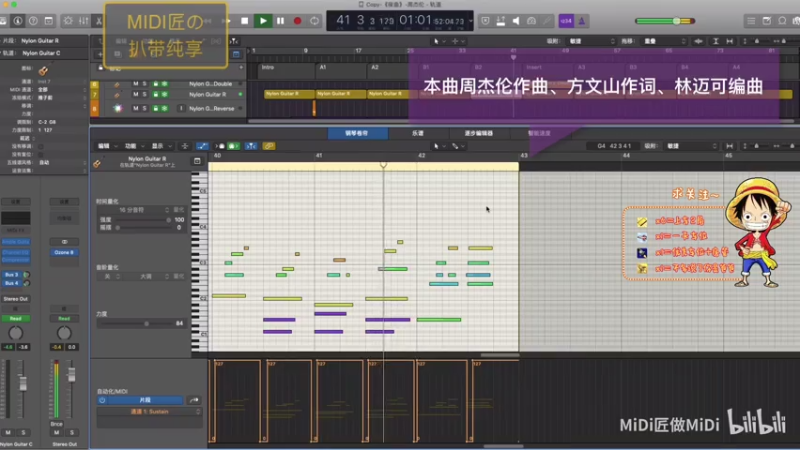
Task: Click the Stereo Out output slot
Action: (x=15, y=299)
